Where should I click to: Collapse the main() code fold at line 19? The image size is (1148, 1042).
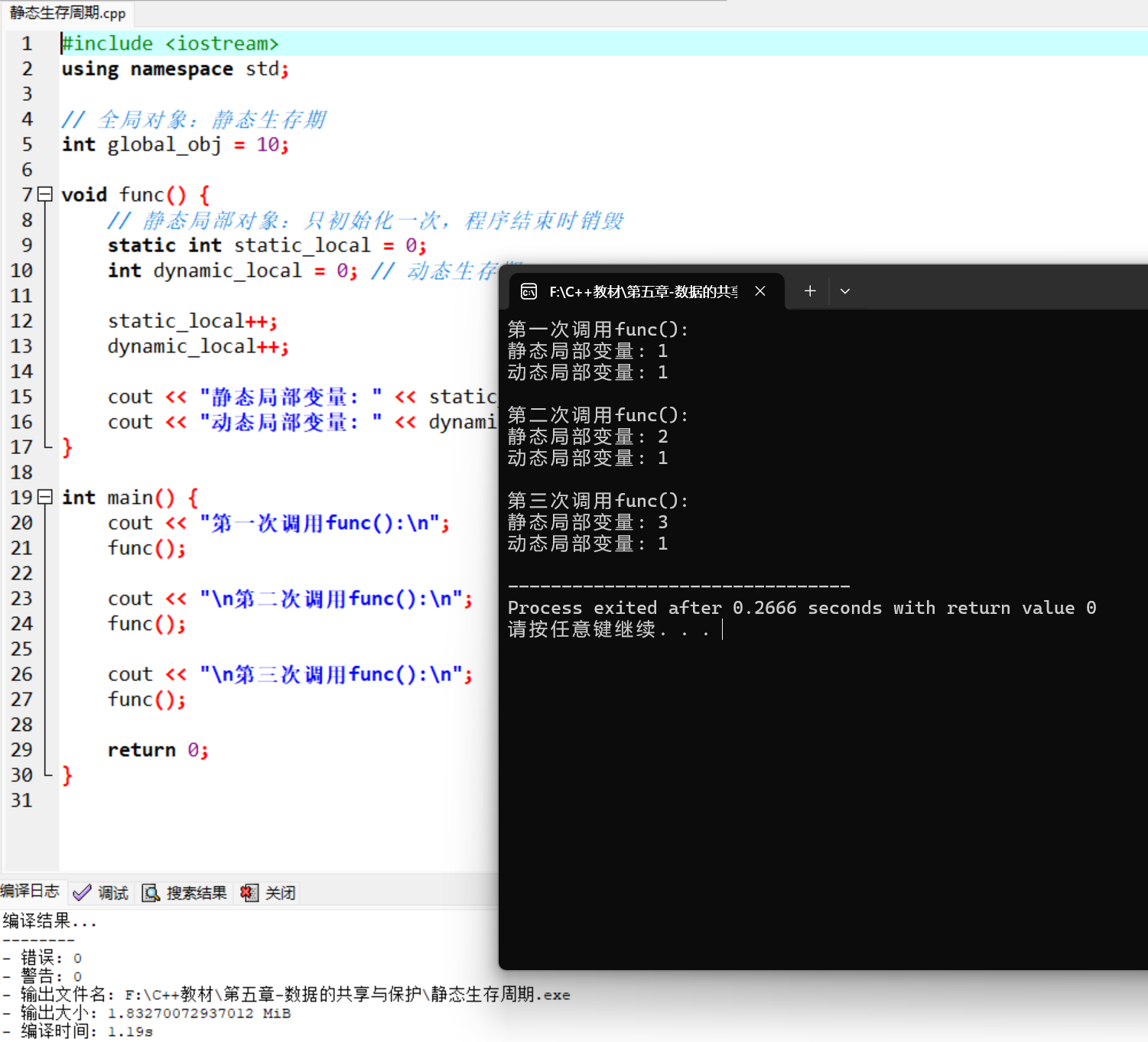point(45,497)
